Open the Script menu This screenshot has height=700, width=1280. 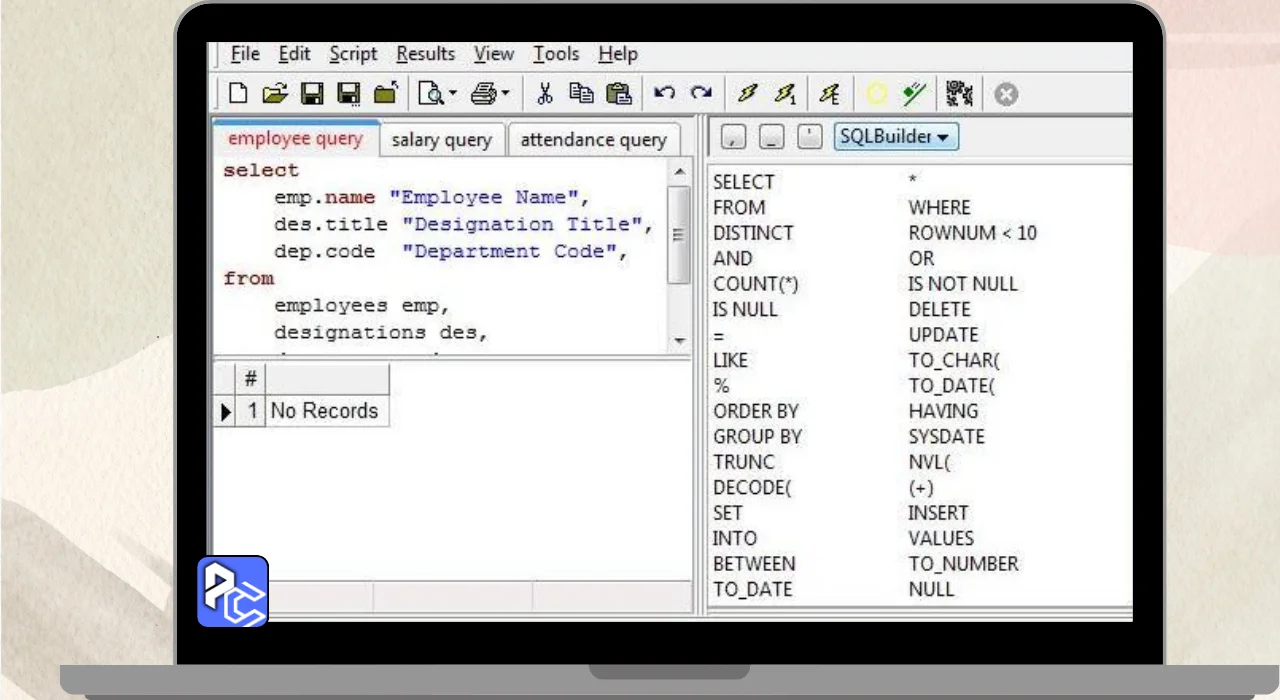coord(353,54)
